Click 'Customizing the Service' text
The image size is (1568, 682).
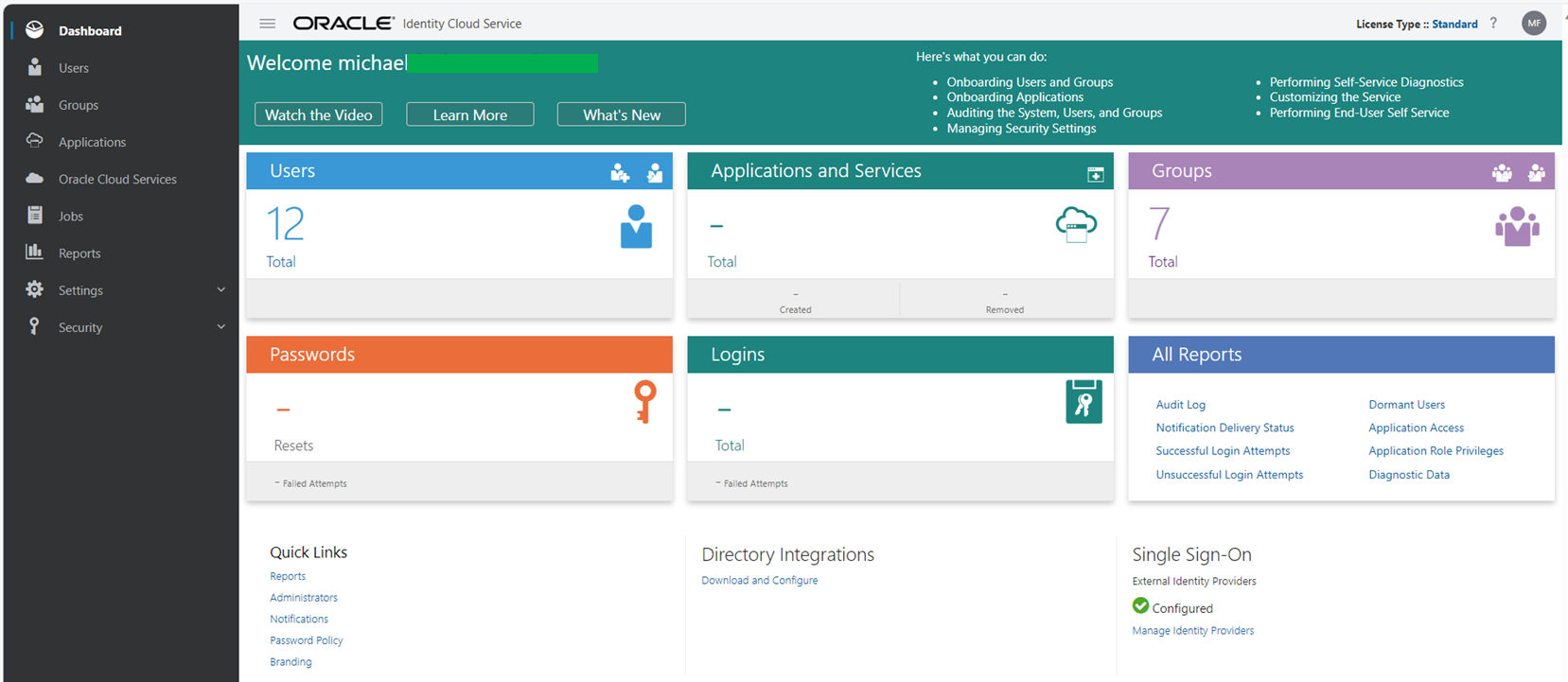1335,97
